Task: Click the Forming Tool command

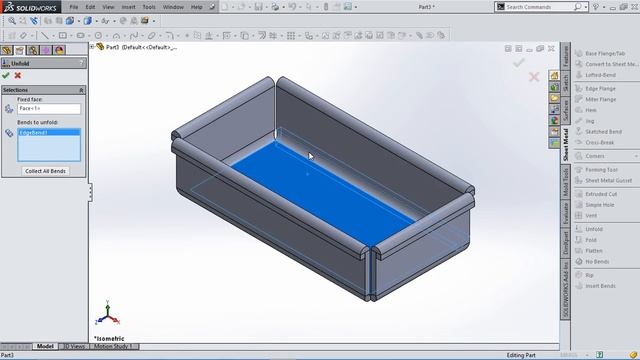Action: click(597, 170)
